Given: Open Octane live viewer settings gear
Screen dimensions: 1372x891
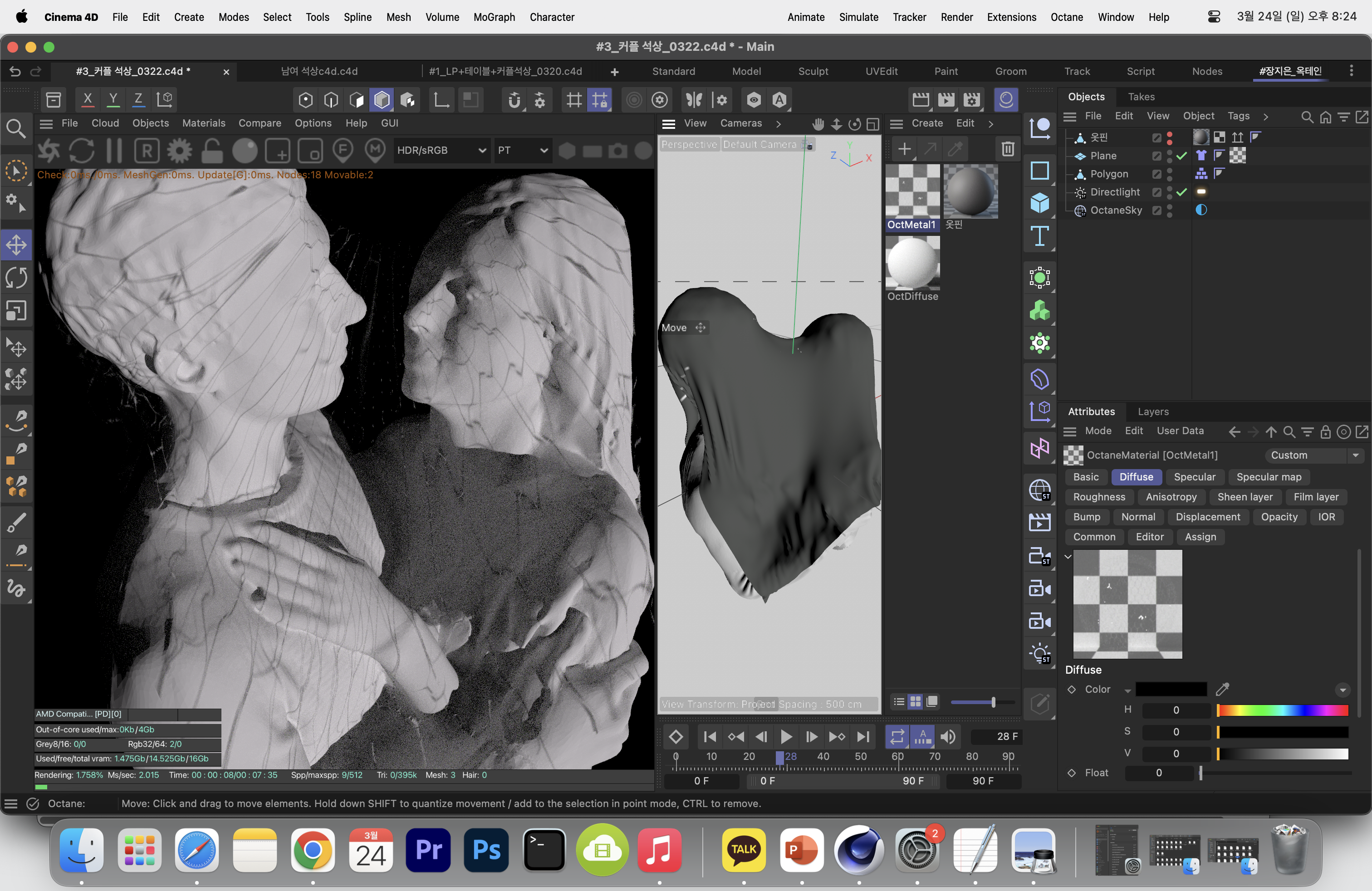Looking at the screenshot, I should [x=179, y=151].
